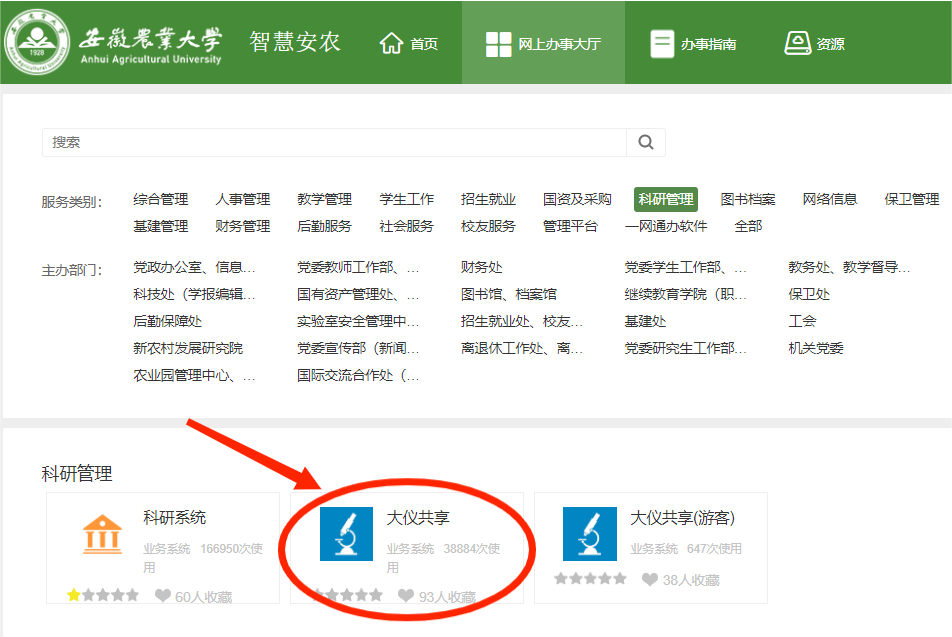Screen dimensions: 952x637
Task: Select the 网上办事大厅 tab
Action: coord(543,43)
